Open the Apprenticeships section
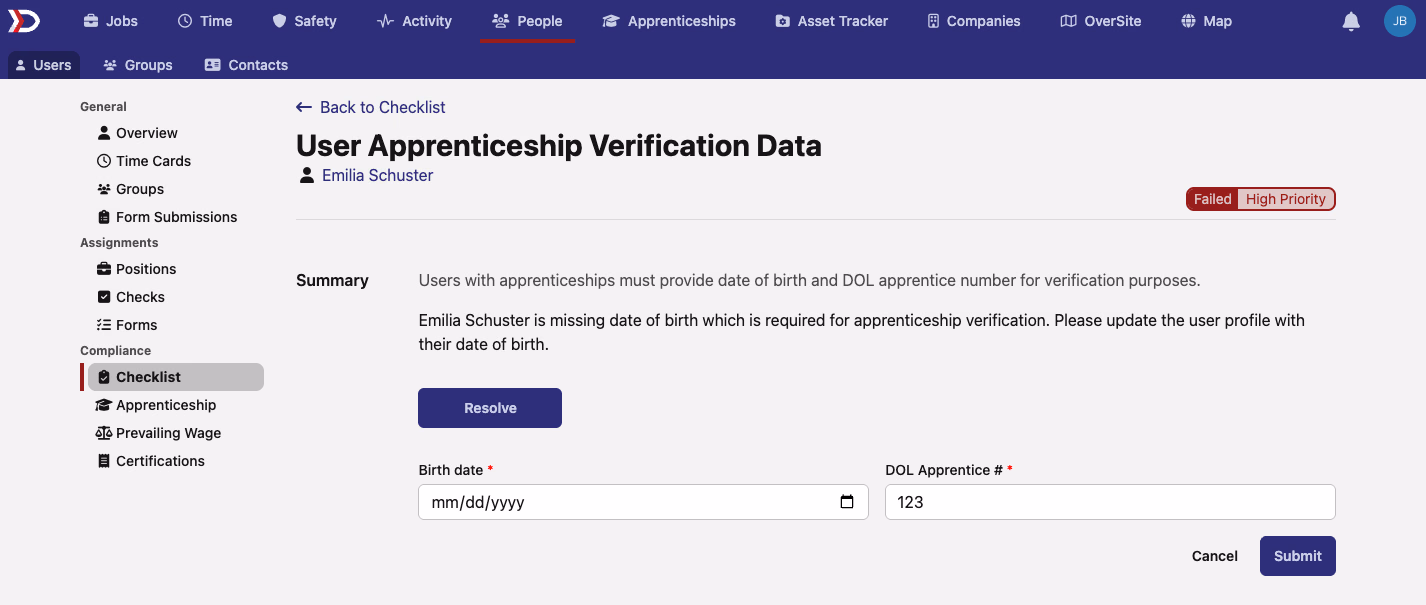 [x=669, y=21]
